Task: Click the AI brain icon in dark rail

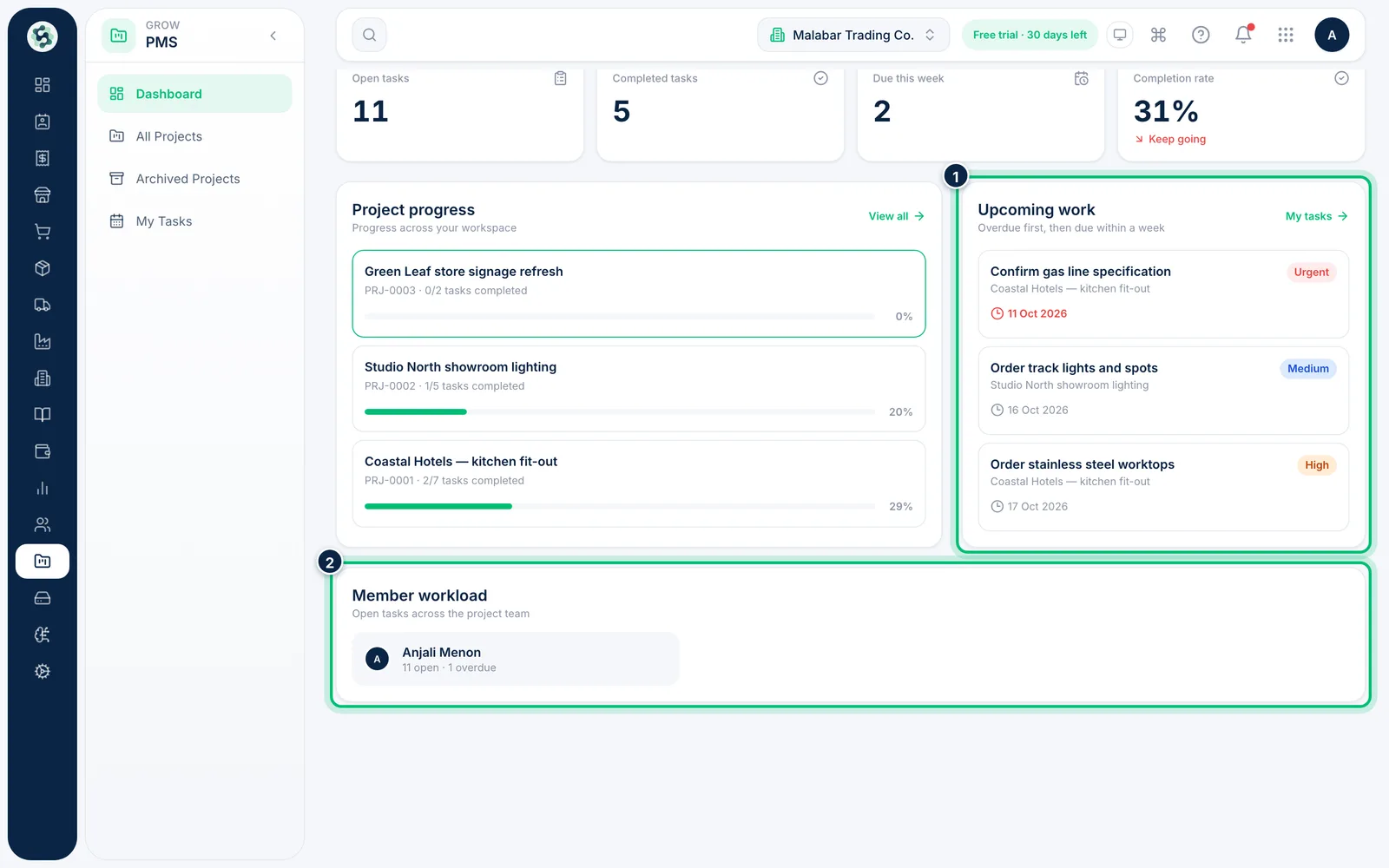Action: tap(42, 635)
